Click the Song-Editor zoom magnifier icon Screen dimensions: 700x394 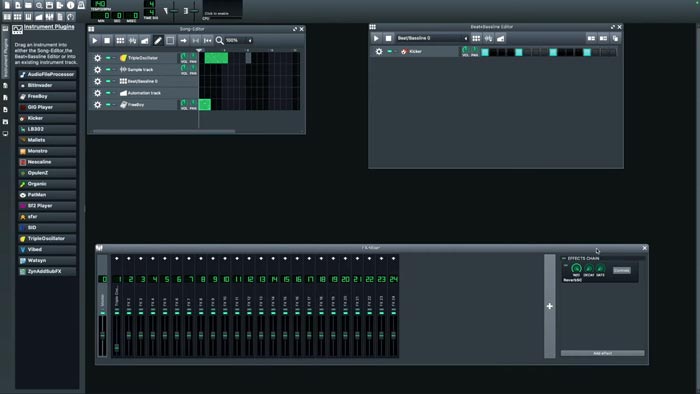(220, 41)
